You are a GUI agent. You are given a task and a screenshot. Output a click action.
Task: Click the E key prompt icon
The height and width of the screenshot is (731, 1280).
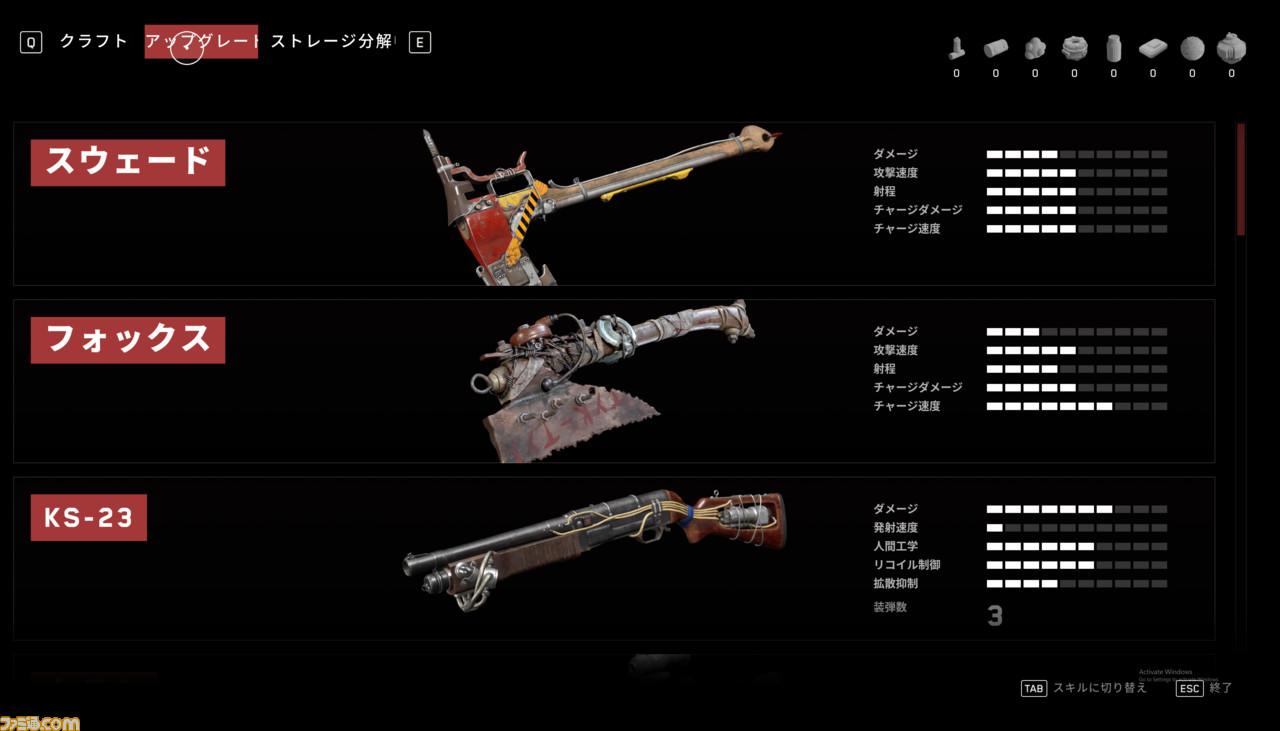tap(420, 42)
